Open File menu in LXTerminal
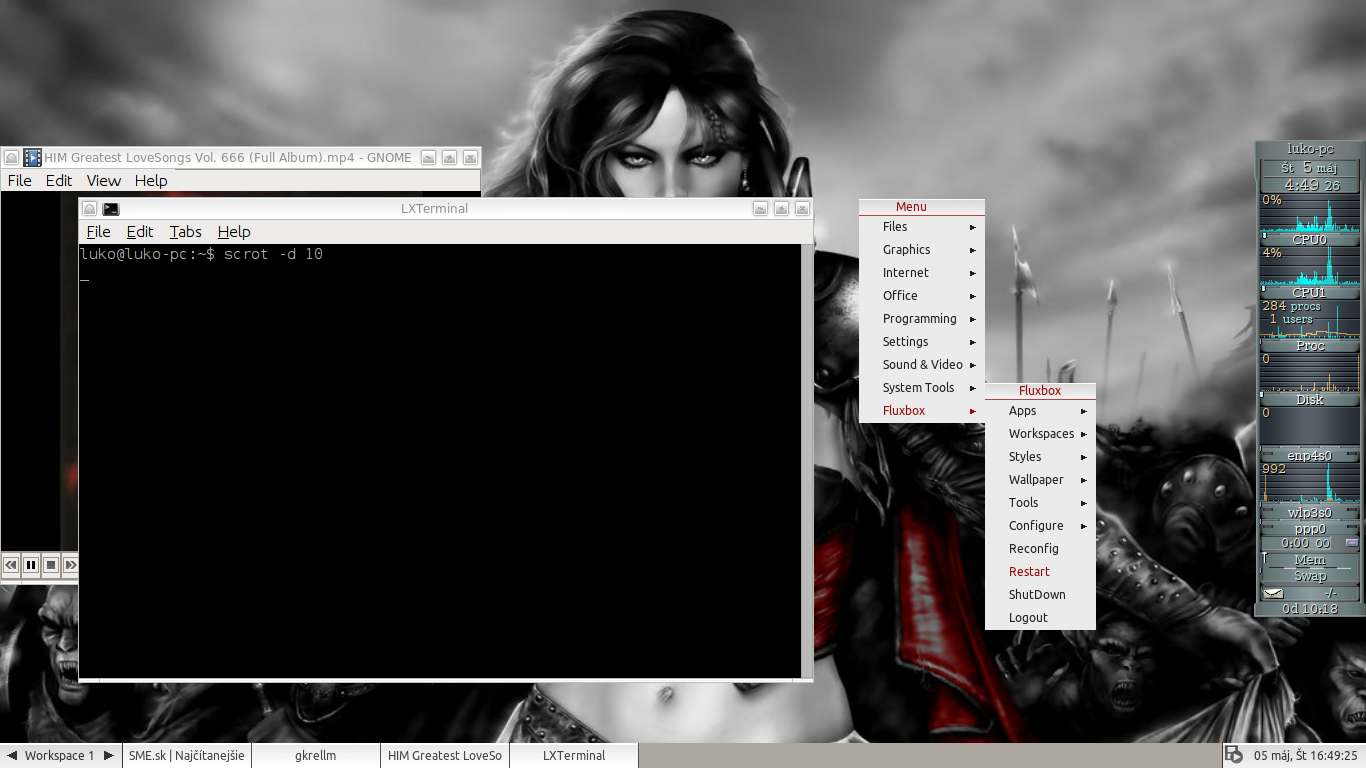1366x768 pixels. [98, 231]
